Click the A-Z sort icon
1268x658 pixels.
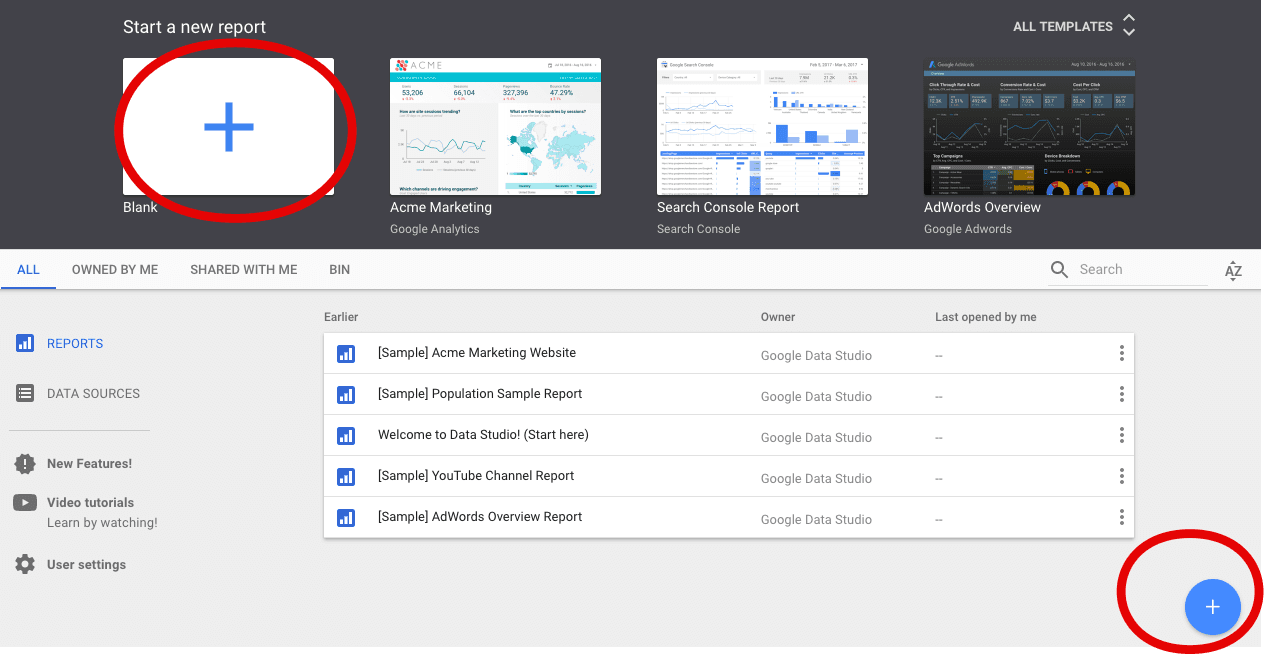pyautogui.click(x=1233, y=270)
